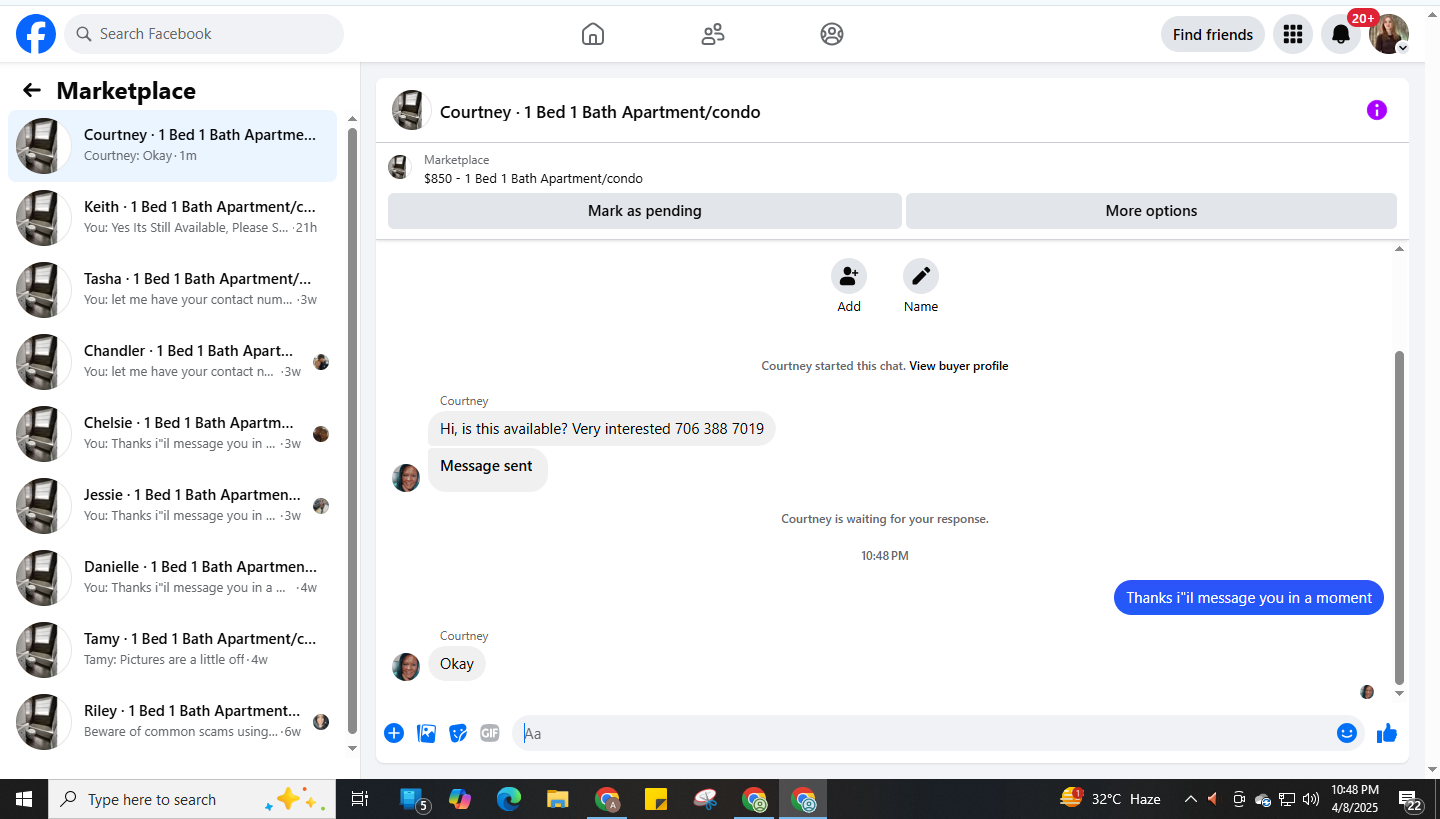This screenshot has width=1440, height=819.
Task: Click the volume speaker tray icon
Action: tap(1311, 800)
